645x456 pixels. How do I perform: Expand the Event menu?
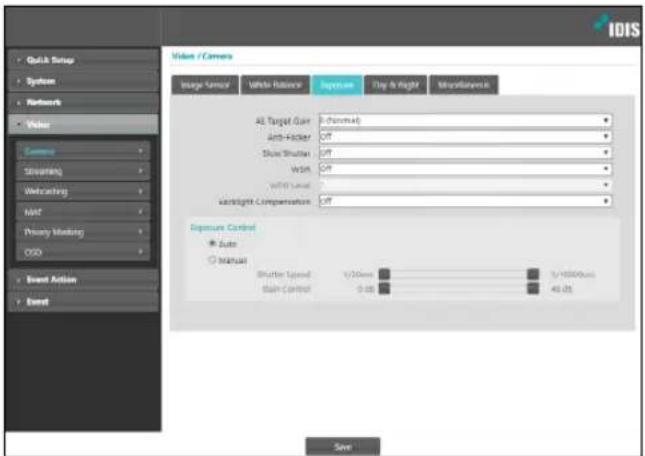[x=83, y=302]
